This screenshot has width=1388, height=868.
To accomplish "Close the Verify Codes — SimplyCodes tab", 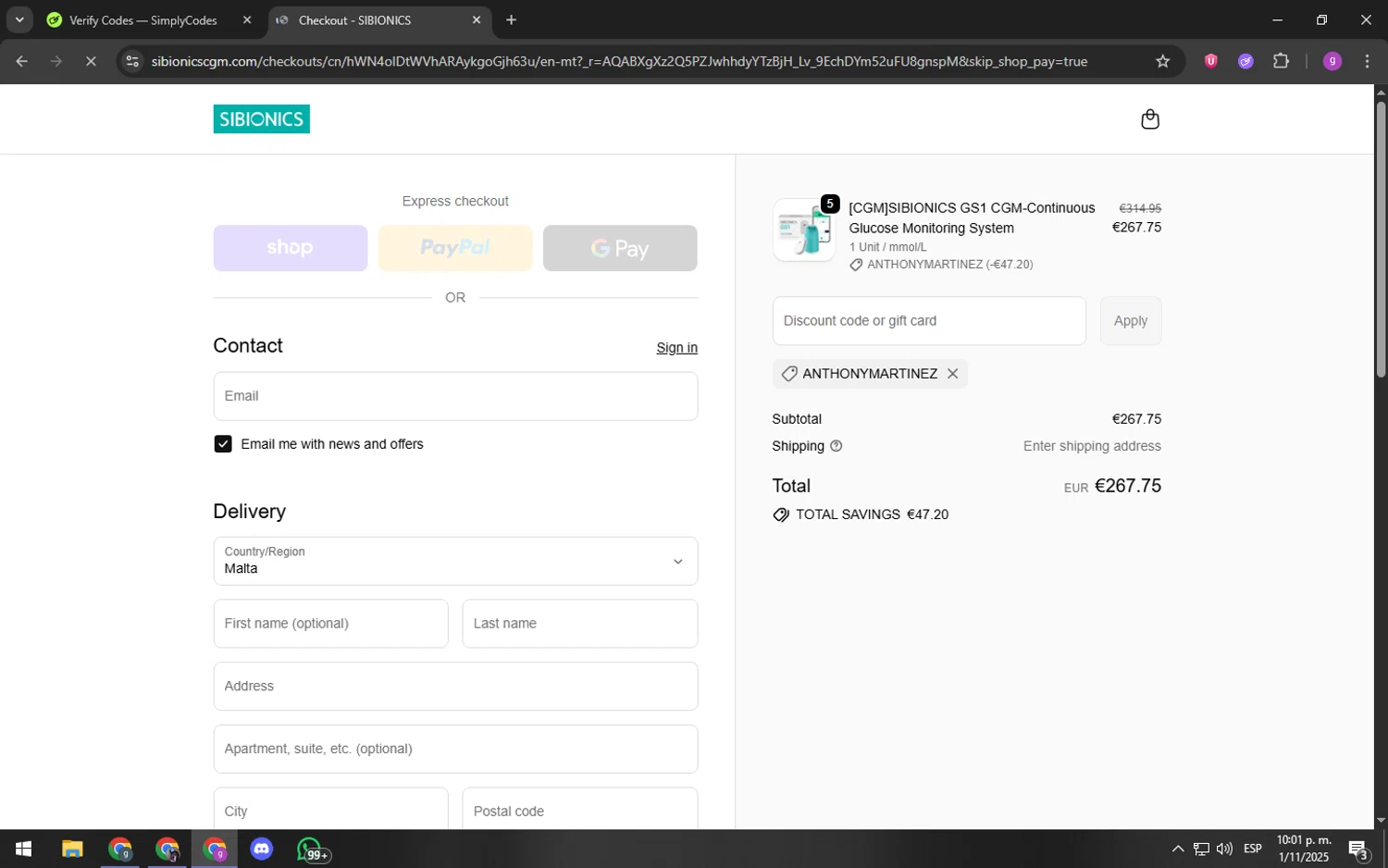I will coord(247,19).
